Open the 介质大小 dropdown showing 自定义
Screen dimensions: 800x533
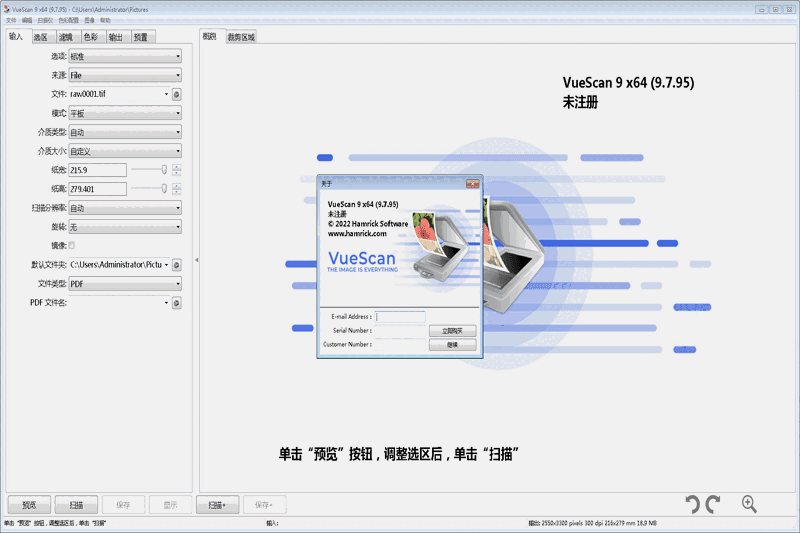tap(125, 151)
